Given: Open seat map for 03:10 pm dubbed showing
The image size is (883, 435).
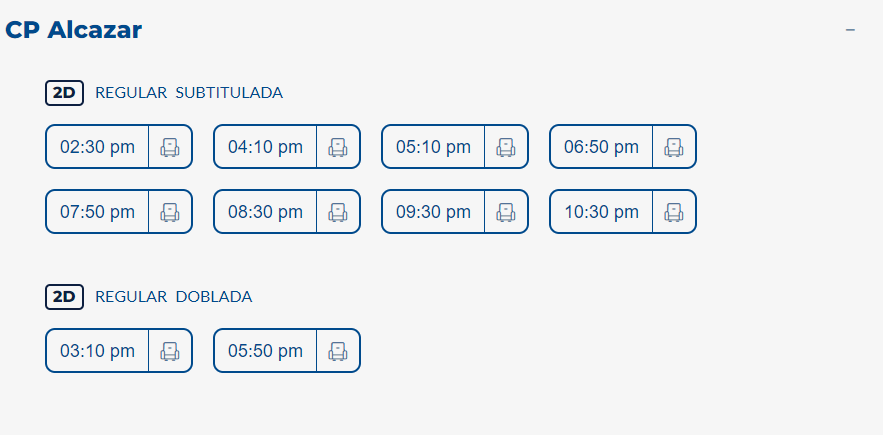Looking at the screenshot, I should (x=170, y=351).
